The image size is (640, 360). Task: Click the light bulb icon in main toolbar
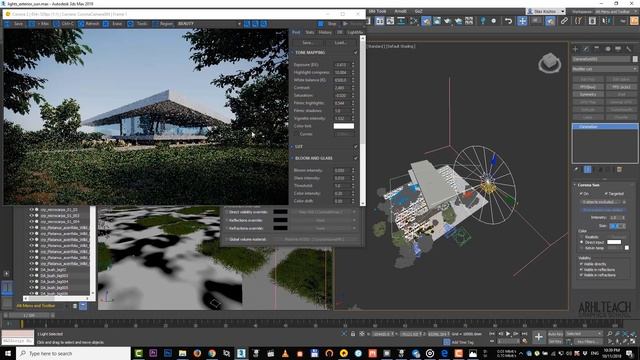pyautogui.click(x=483, y=20)
